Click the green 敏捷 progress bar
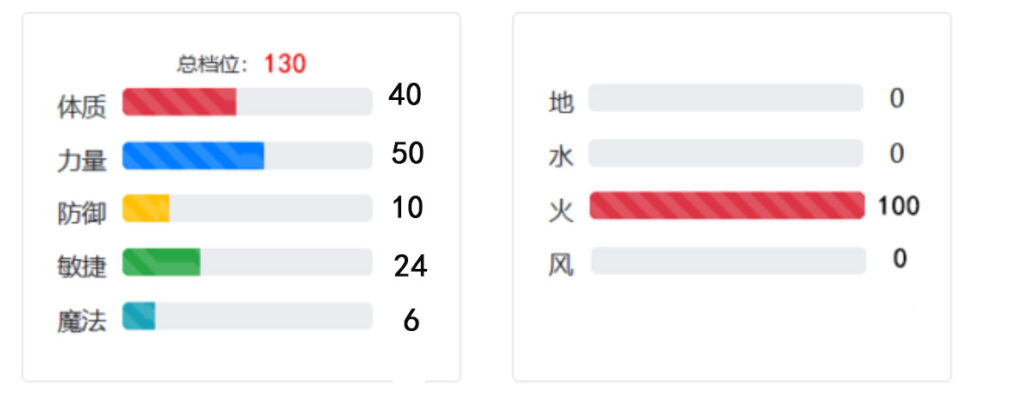 click(162, 262)
